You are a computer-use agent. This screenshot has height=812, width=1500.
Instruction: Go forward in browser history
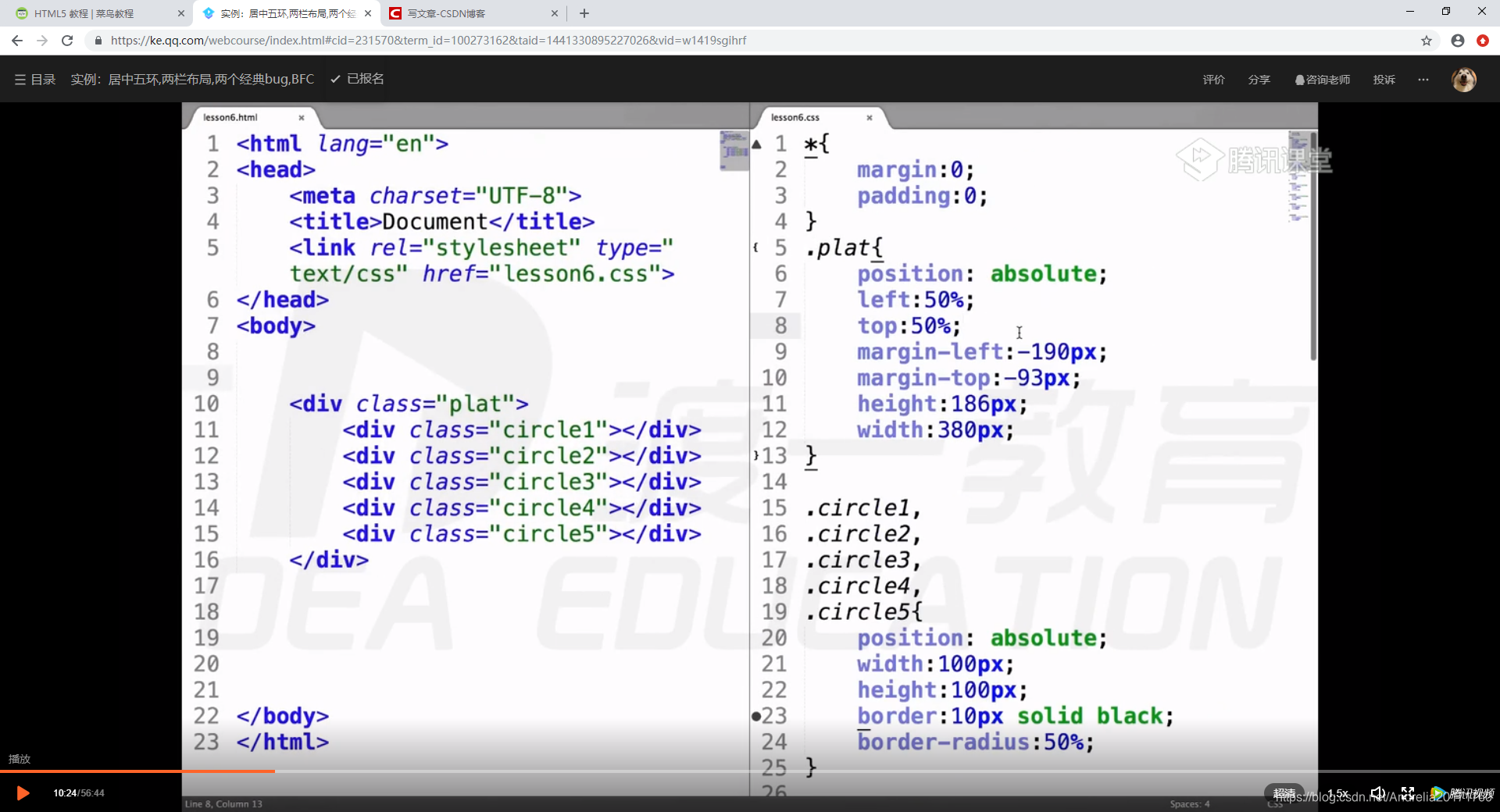click(42, 41)
